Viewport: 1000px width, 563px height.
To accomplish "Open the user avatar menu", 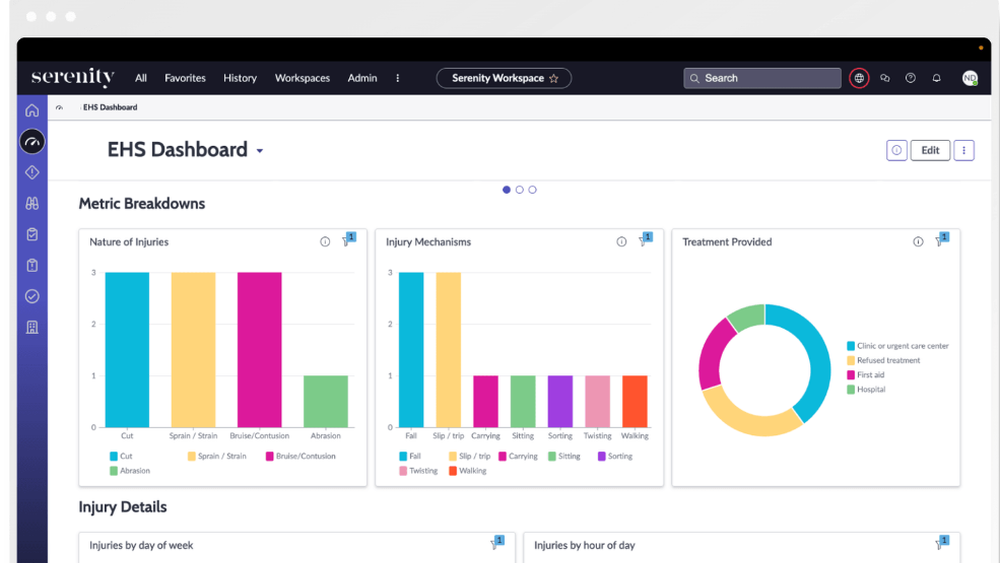I will pyautogui.click(x=970, y=78).
